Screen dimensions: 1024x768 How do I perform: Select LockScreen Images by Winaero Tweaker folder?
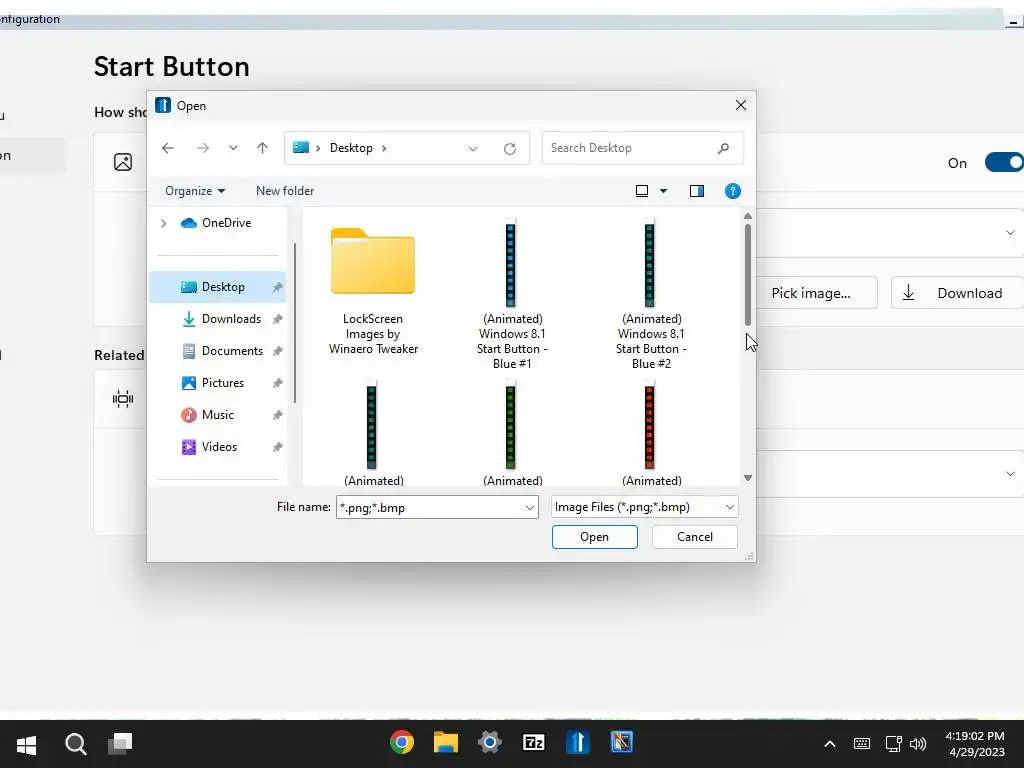(373, 291)
